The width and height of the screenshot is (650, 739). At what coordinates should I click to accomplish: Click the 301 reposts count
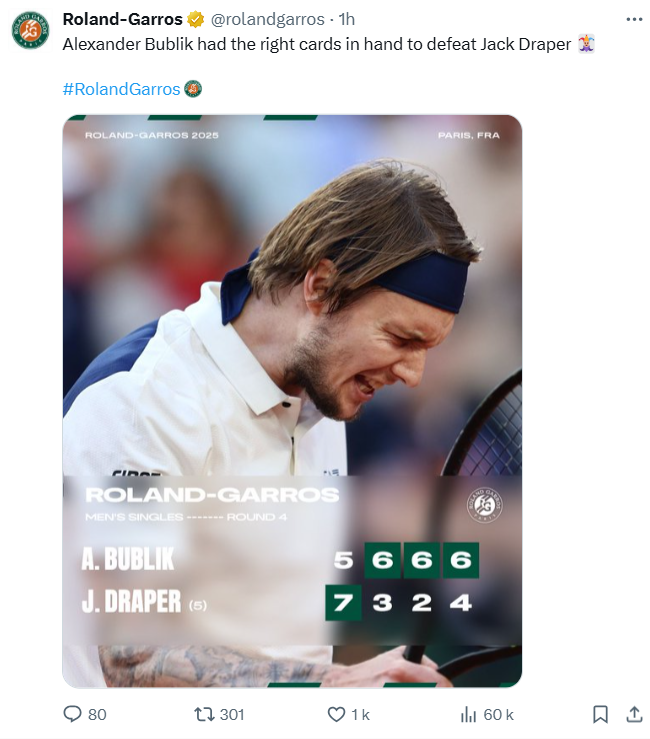(x=232, y=714)
